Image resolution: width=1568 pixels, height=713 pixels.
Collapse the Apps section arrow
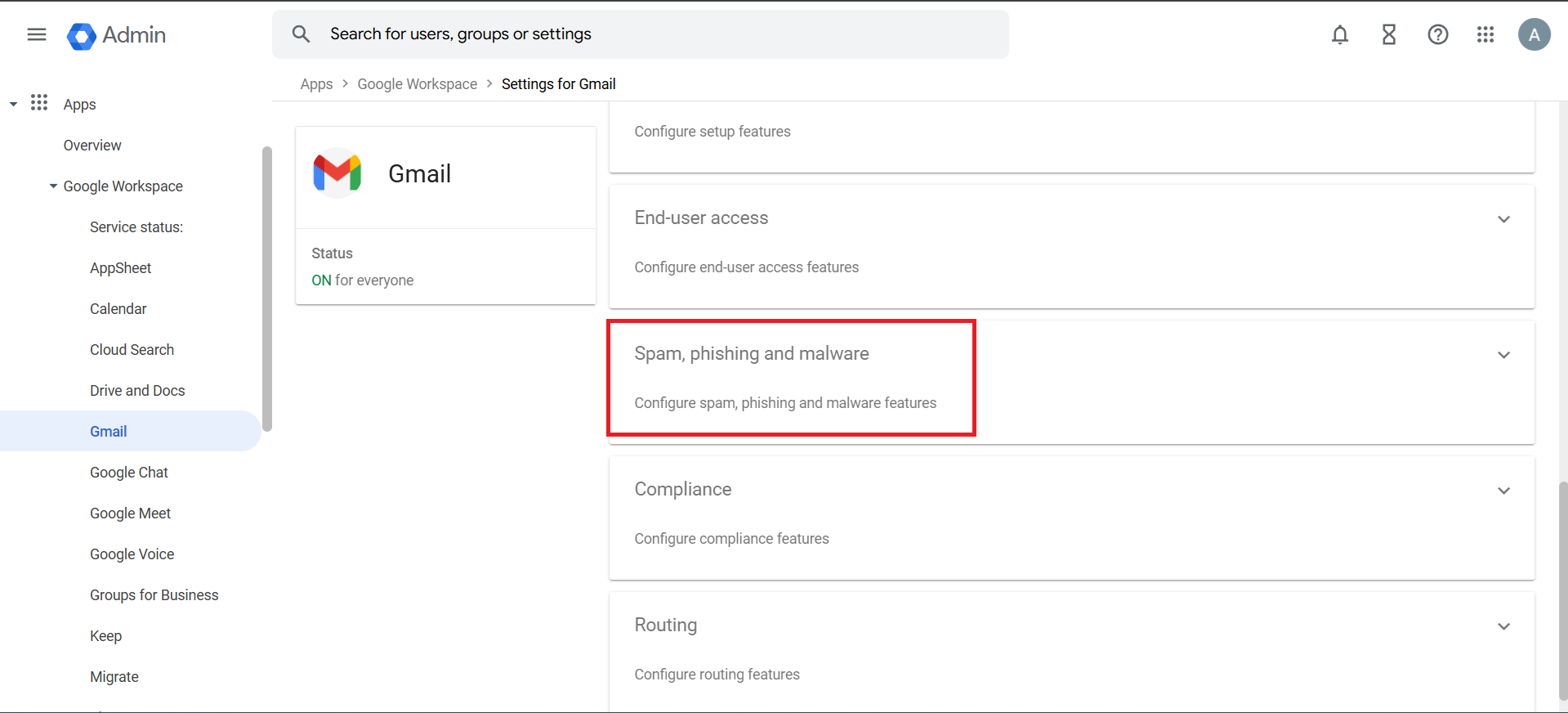13,105
